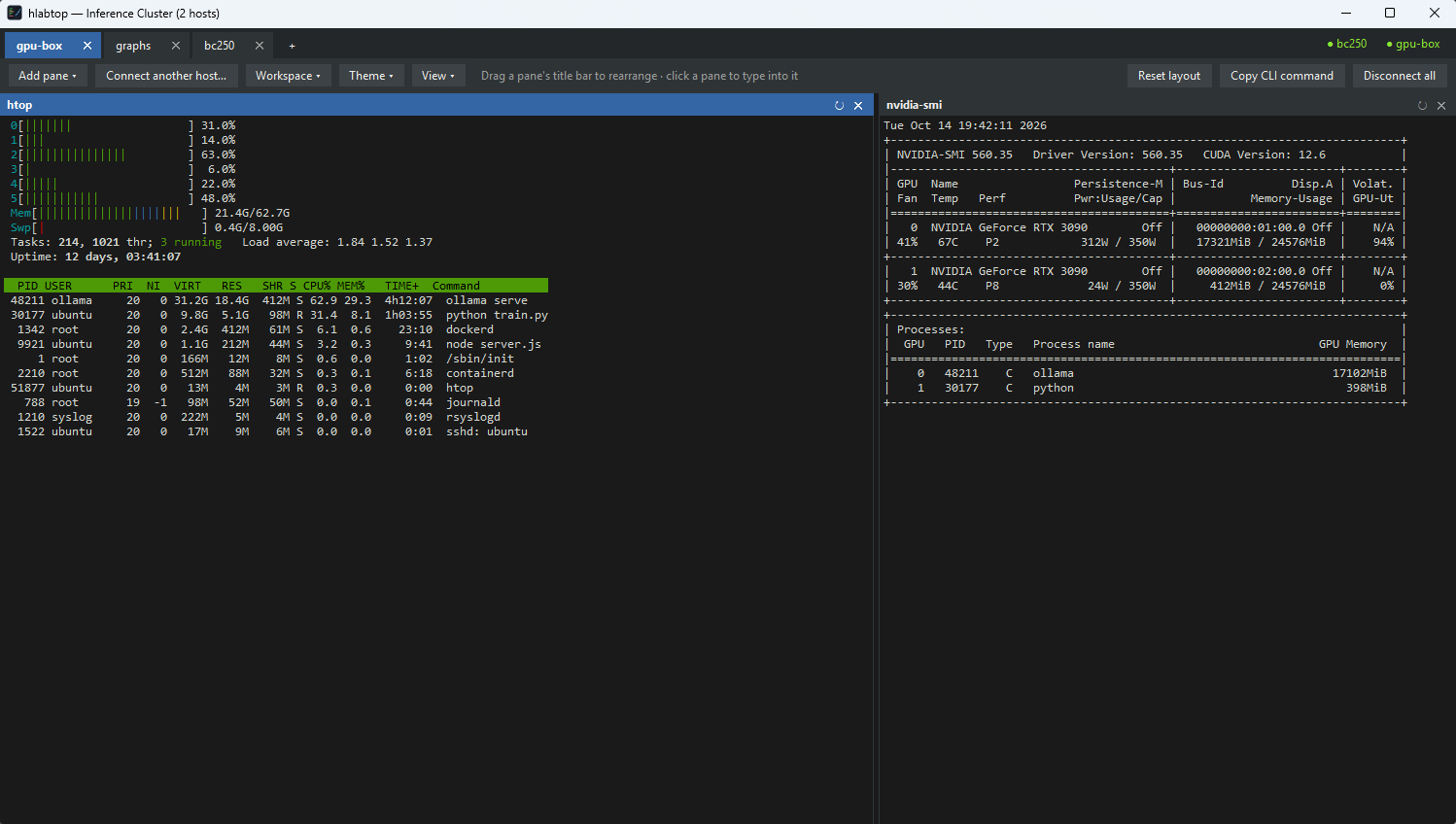
Task: Click the Command column header in htop
Action: 456,286
